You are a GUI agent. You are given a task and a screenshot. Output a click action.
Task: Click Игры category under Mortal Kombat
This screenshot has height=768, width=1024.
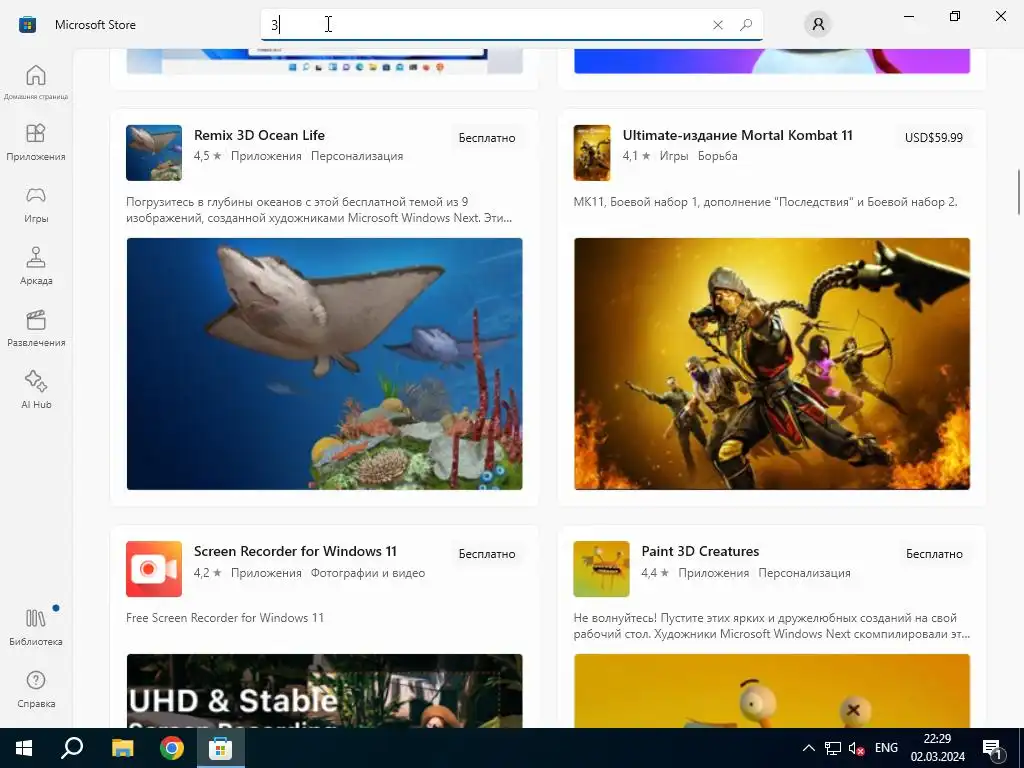click(x=674, y=156)
